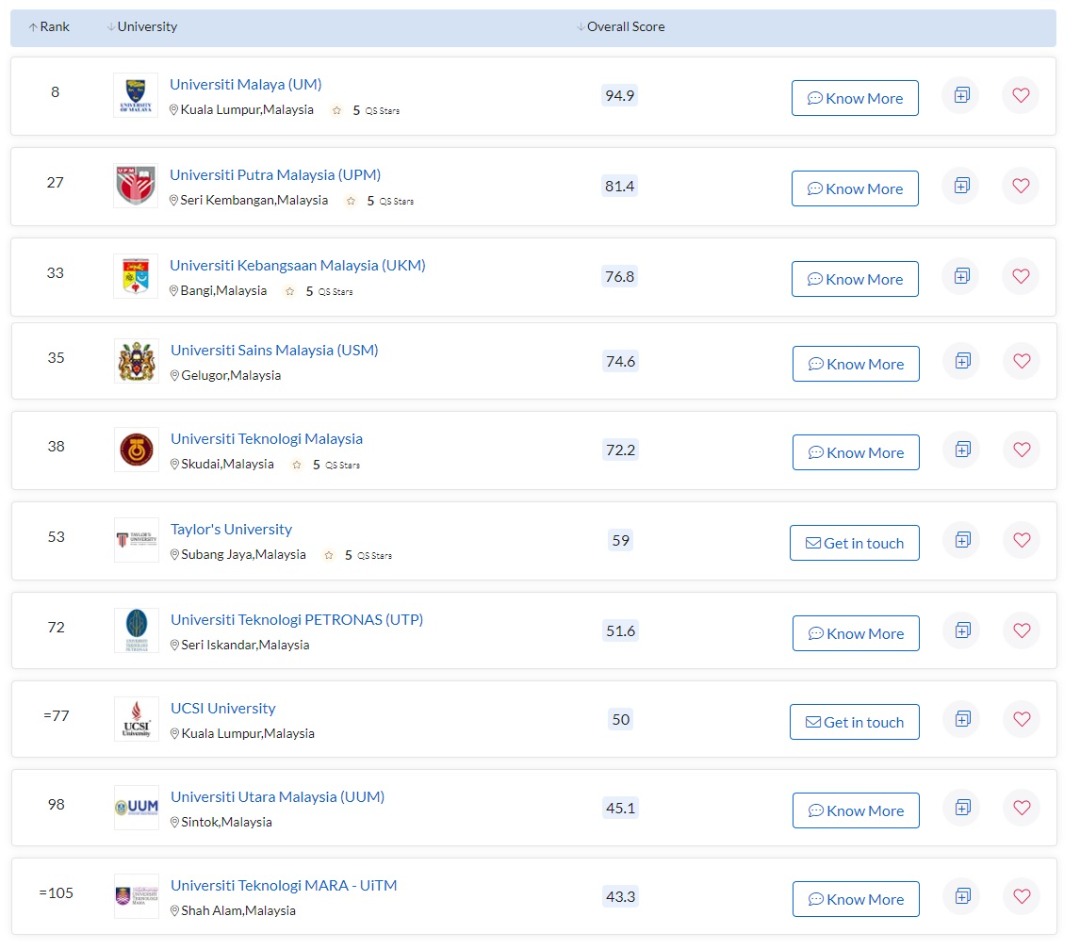
Task: Click Universiti Teknologi Malaysia logo
Action: [x=136, y=450]
